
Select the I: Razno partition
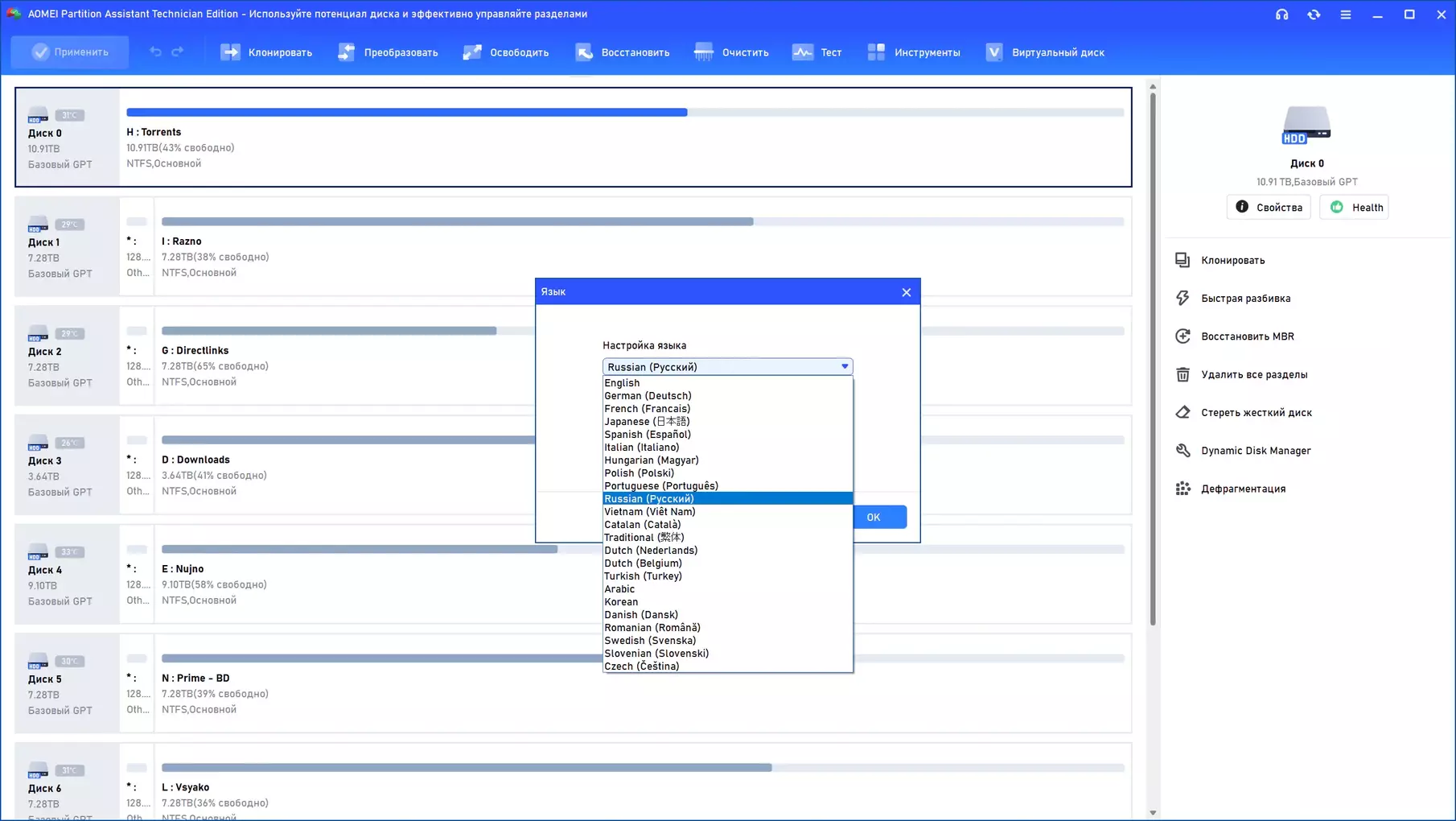pyautogui.click(x=643, y=246)
